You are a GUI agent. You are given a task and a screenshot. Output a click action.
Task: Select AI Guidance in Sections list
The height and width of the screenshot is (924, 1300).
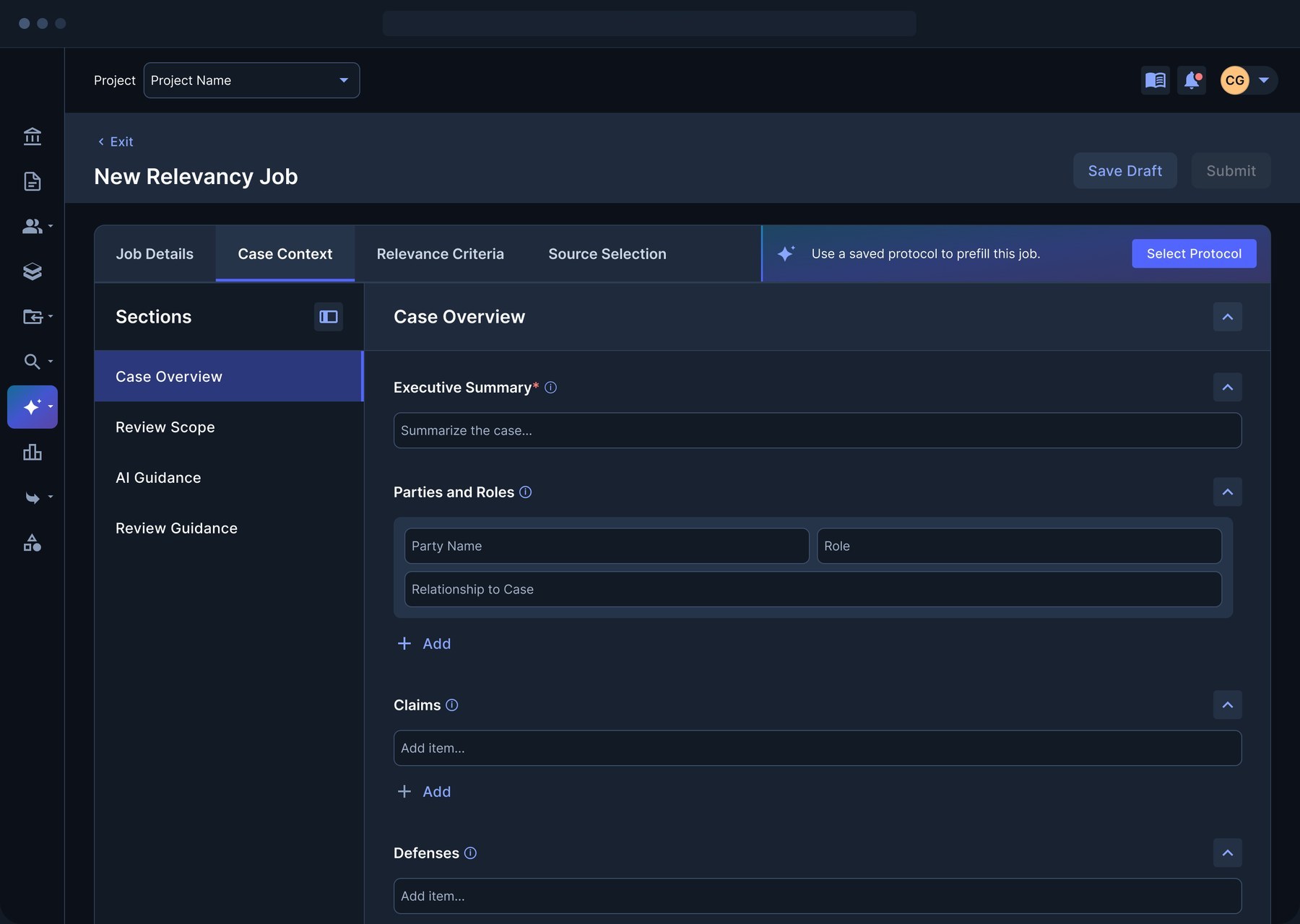(229, 478)
